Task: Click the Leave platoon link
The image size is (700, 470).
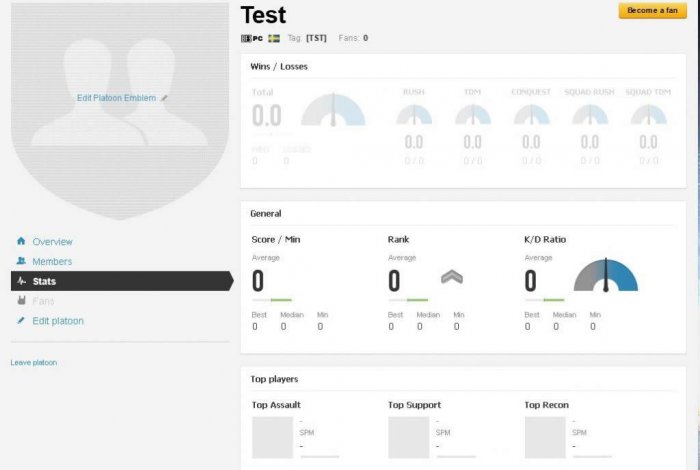Action: (33, 362)
